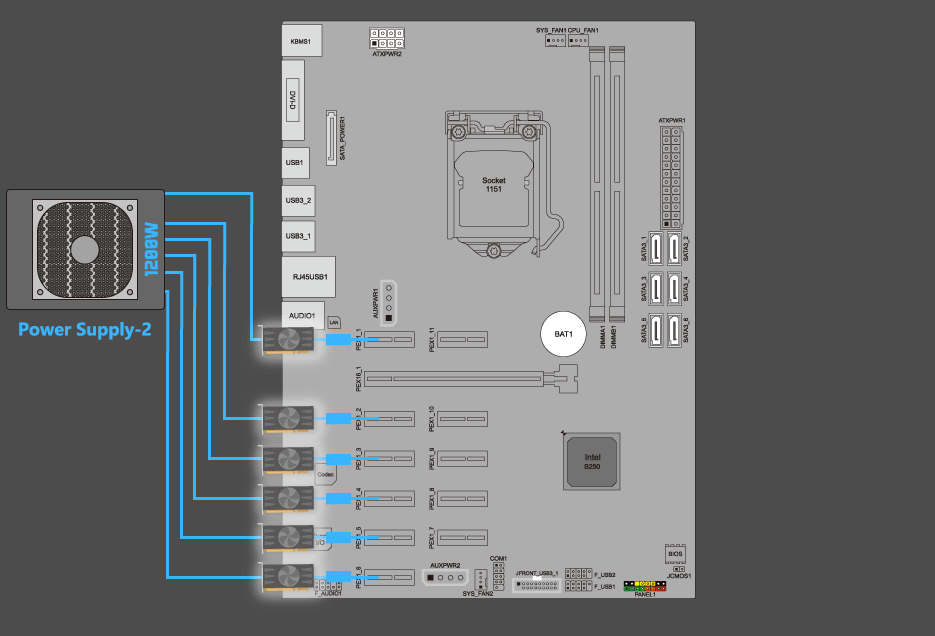Select the GPU connected to the PEX1_1 slot
This screenshot has height=636, width=935.
(x=288, y=340)
